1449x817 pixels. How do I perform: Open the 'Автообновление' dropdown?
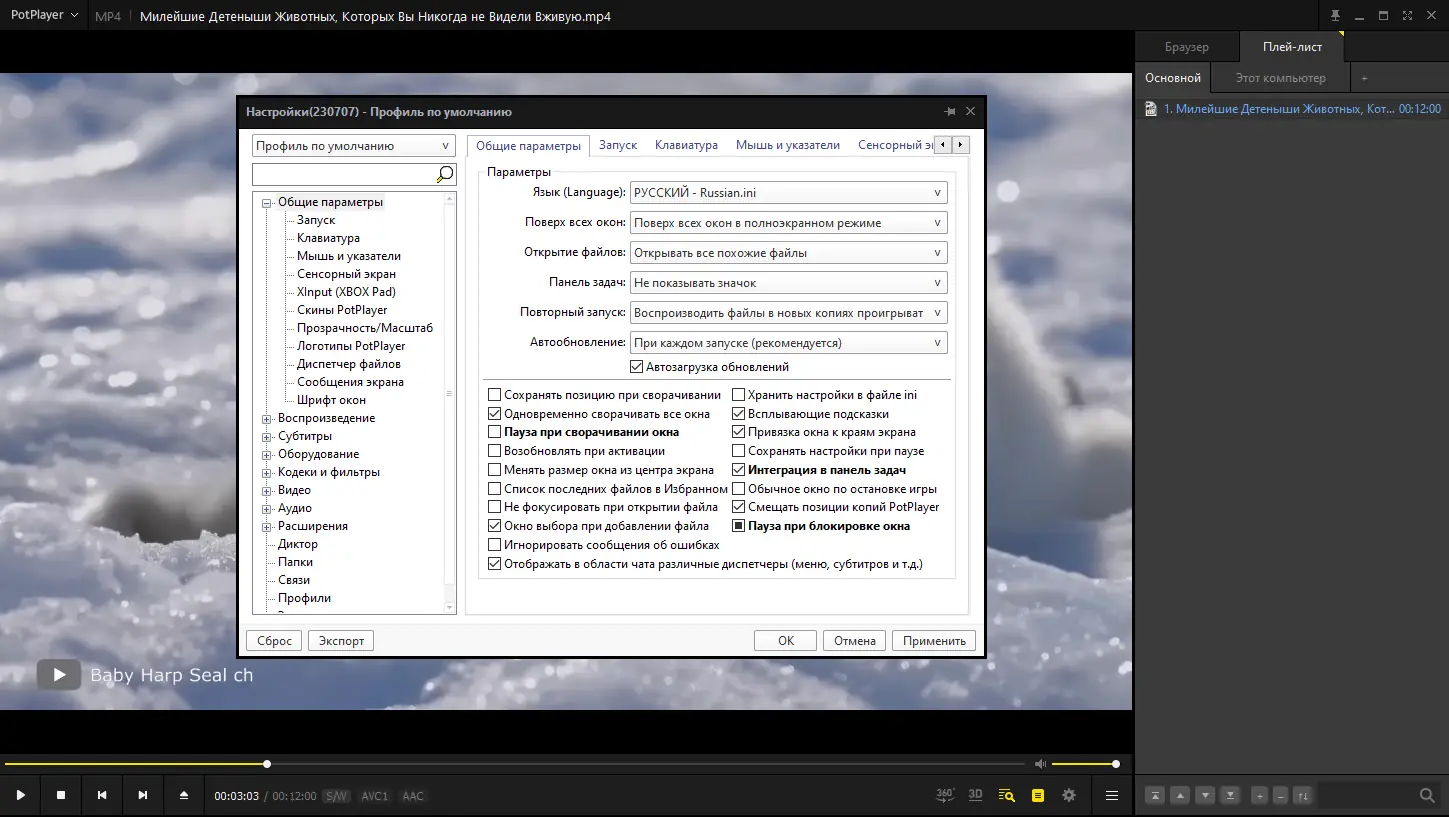coord(789,343)
